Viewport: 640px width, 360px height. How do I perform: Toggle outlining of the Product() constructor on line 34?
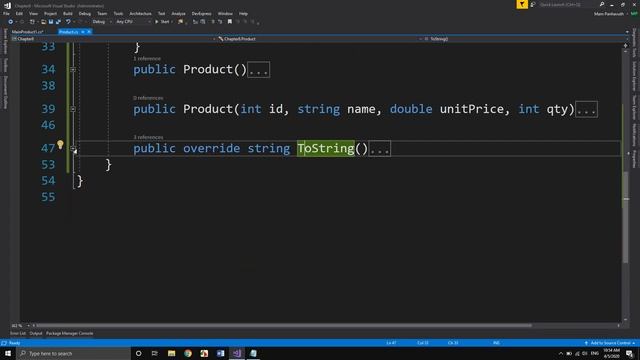click(x=73, y=70)
